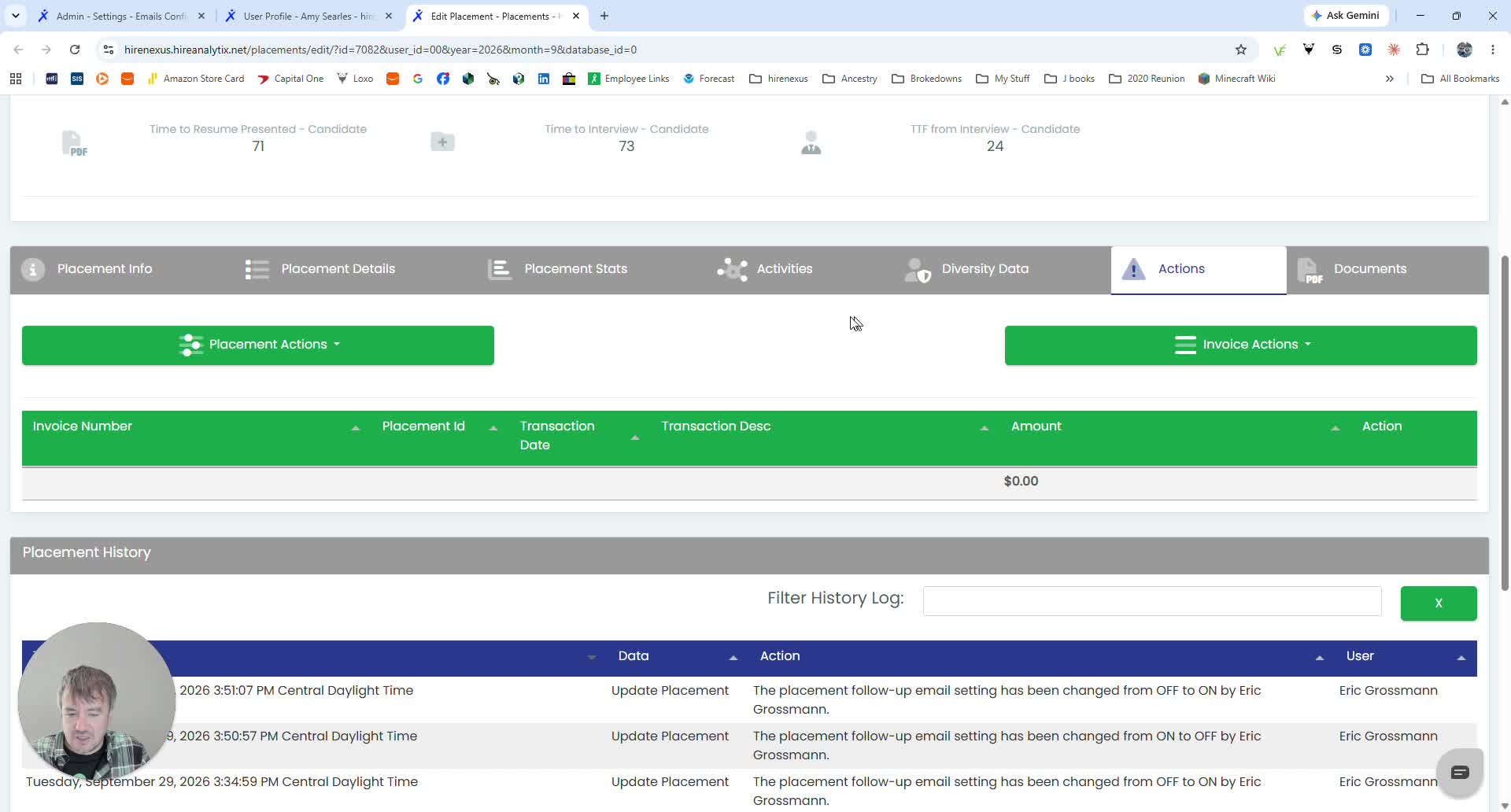This screenshot has height=812, width=1511.
Task: Click the Filter History Log input field
Action: (x=1152, y=601)
